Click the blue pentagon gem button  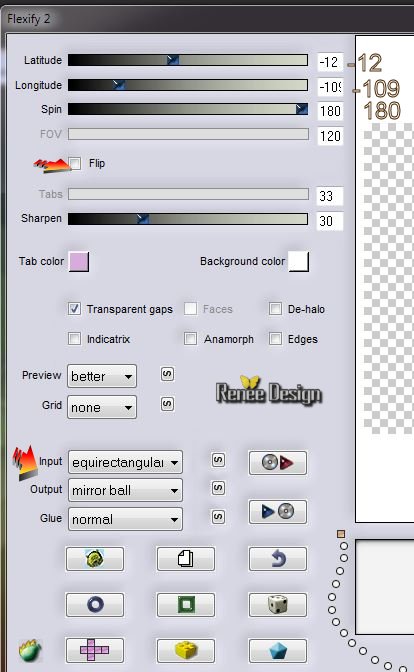[278, 650]
